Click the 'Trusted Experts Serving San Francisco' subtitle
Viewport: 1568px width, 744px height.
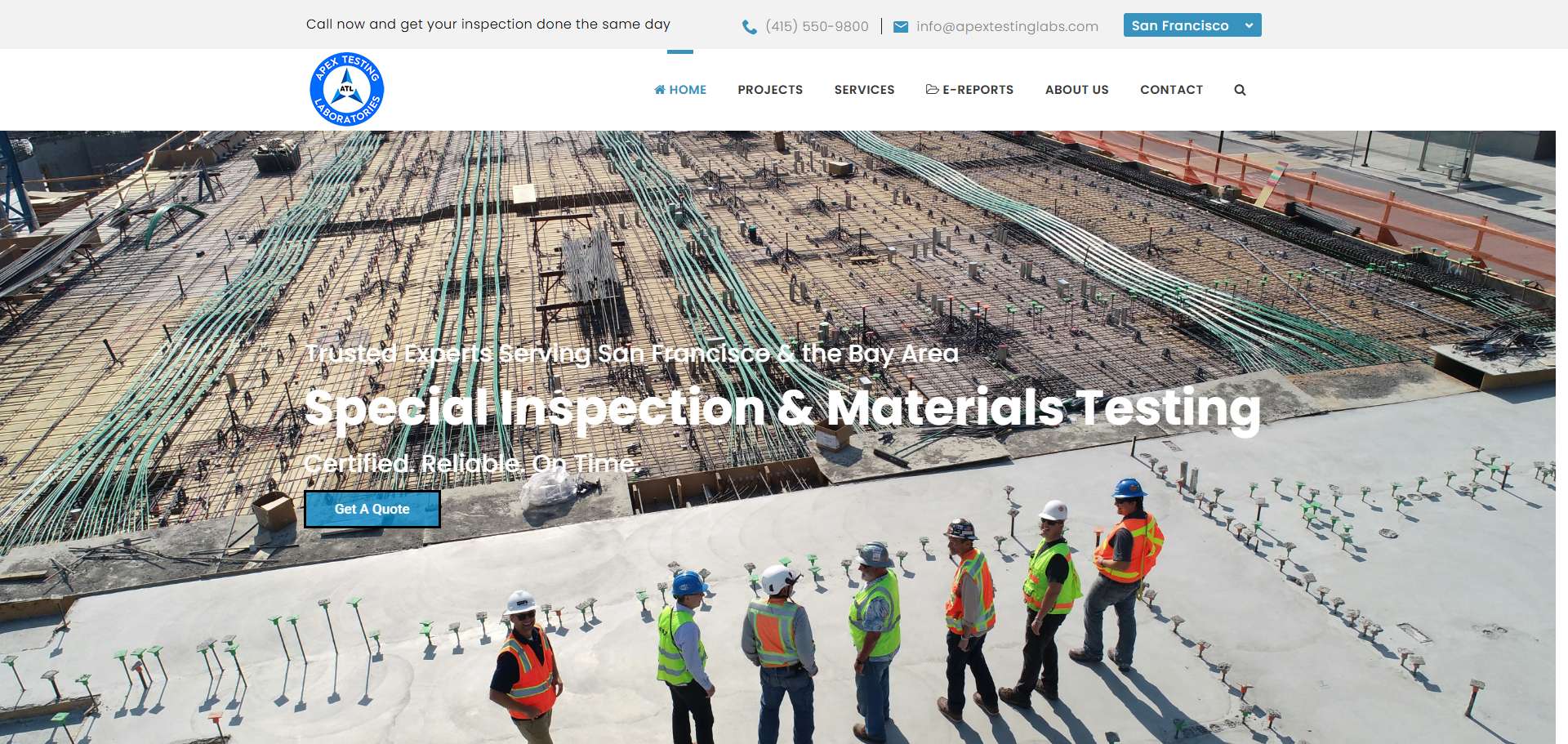[x=631, y=354]
